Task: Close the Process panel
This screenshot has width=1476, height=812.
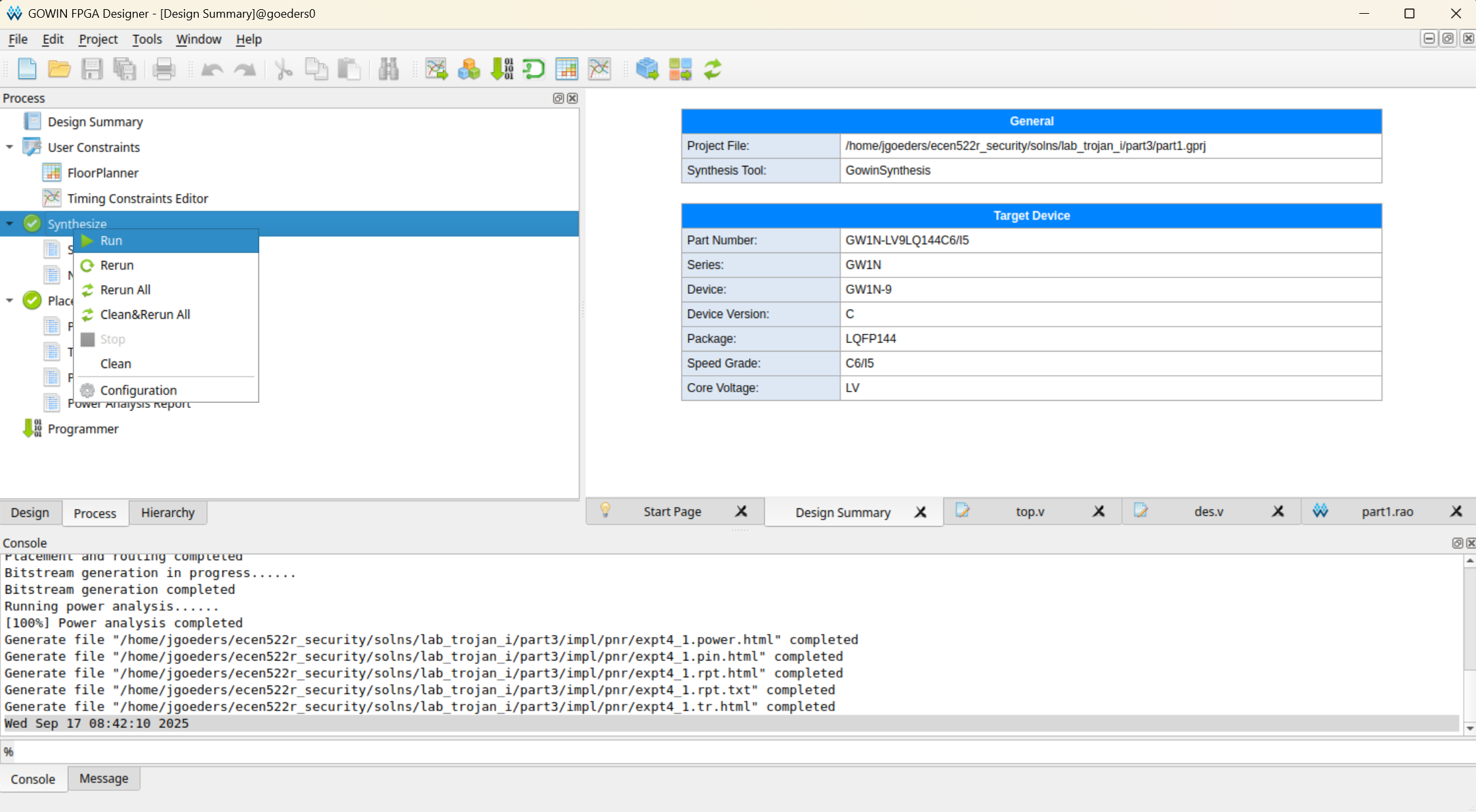Action: point(572,98)
